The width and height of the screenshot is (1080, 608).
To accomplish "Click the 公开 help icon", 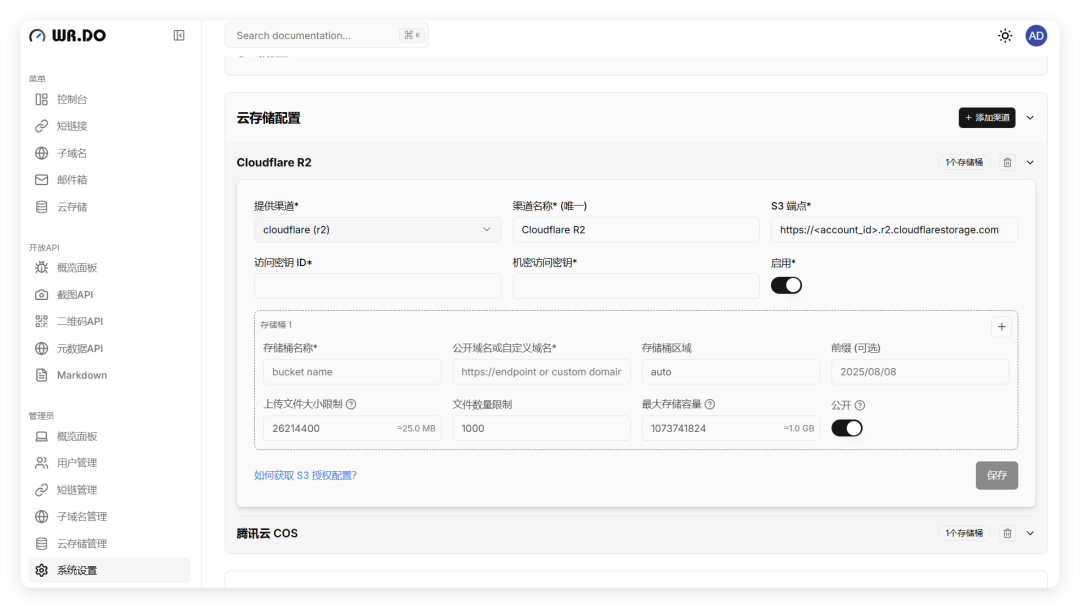I will pos(860,406).
